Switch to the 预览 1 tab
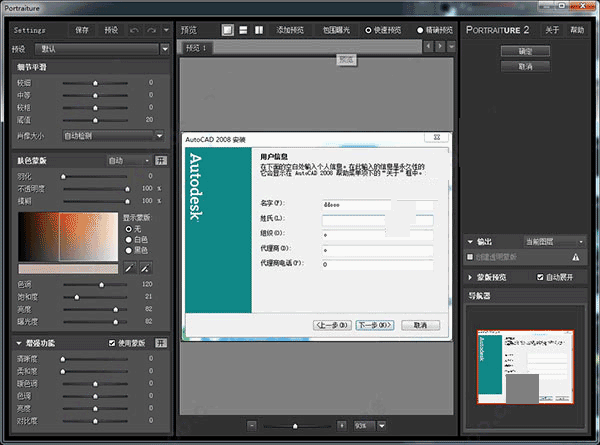The image size is (600, 445). (196, 47)
